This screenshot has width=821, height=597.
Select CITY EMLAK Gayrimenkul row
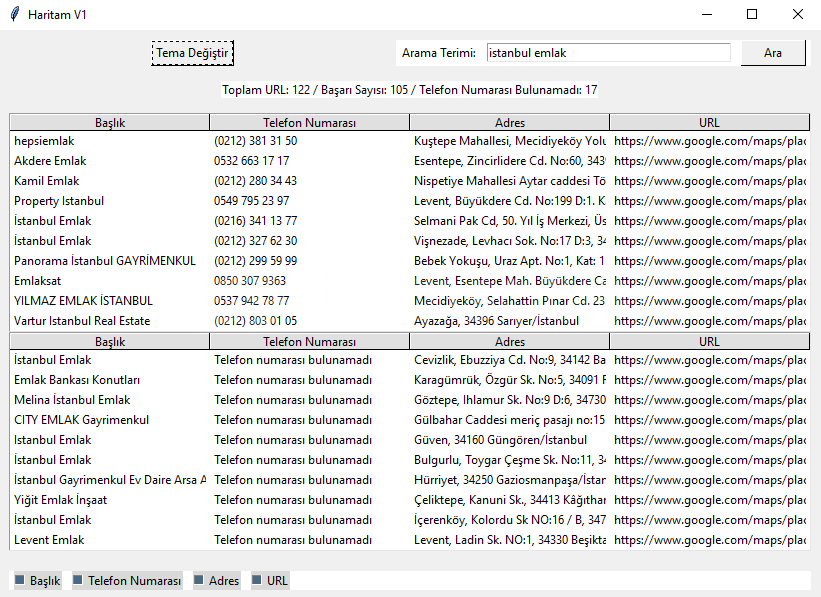point(409,419)
